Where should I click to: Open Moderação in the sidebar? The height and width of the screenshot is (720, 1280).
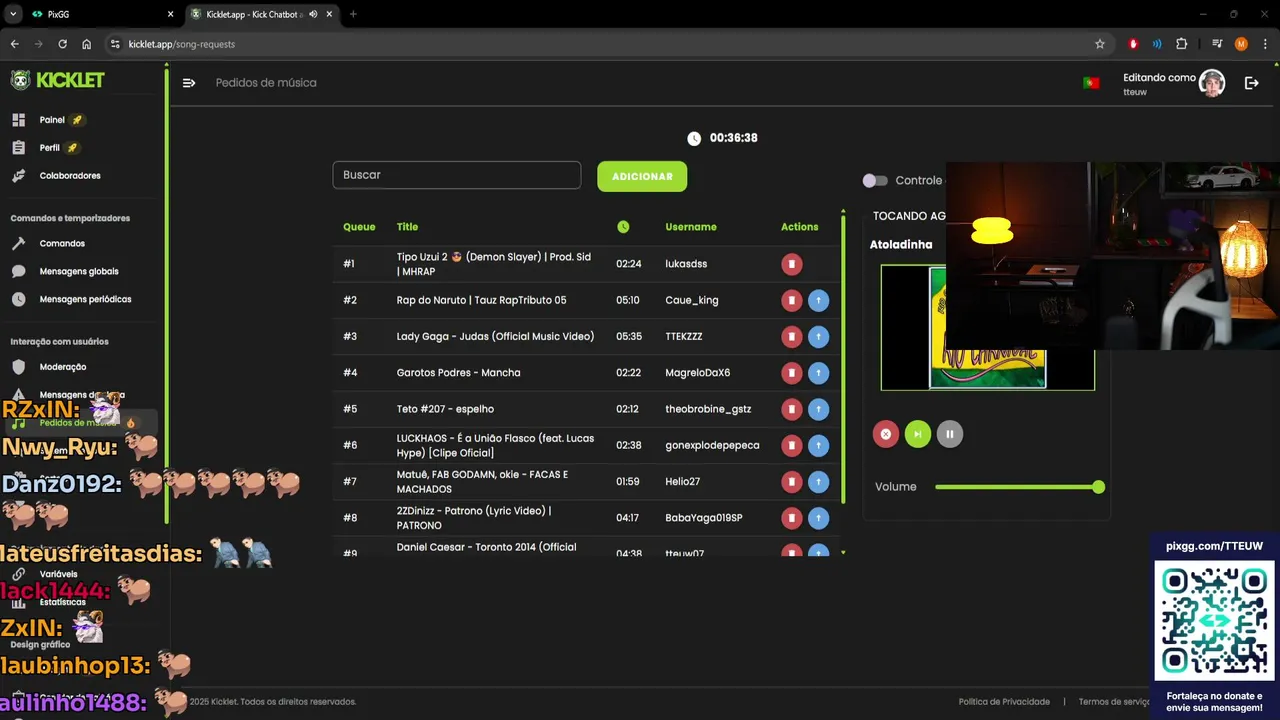click(x=63, y=367)
